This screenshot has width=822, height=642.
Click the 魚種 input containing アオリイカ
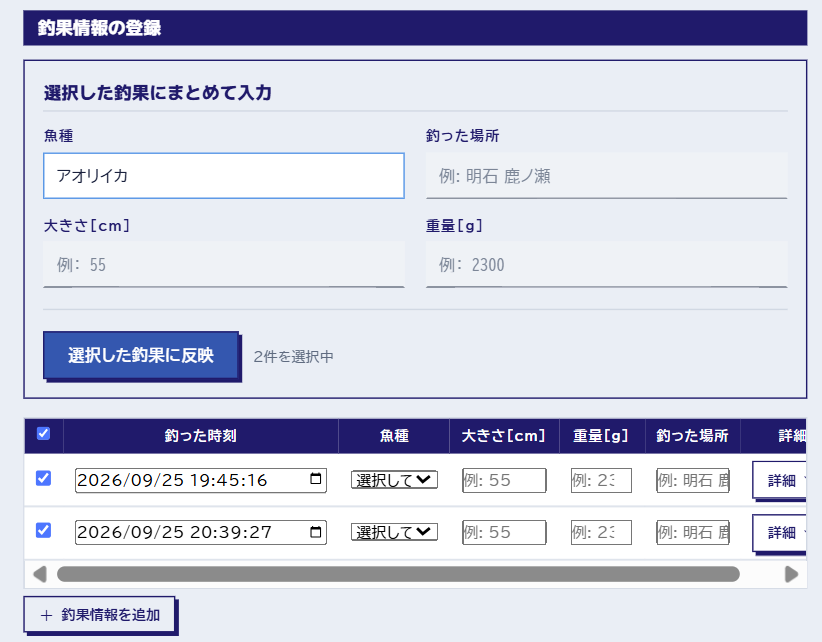point(224,176)
